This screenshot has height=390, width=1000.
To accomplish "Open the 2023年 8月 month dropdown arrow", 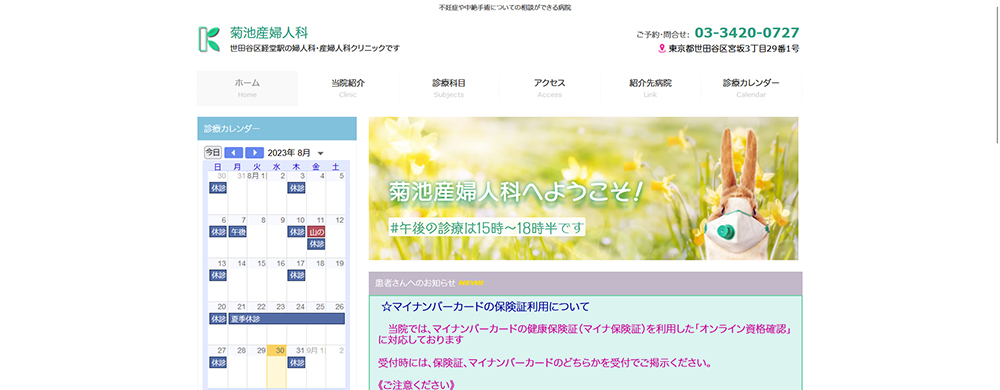I will pos(321,154).
